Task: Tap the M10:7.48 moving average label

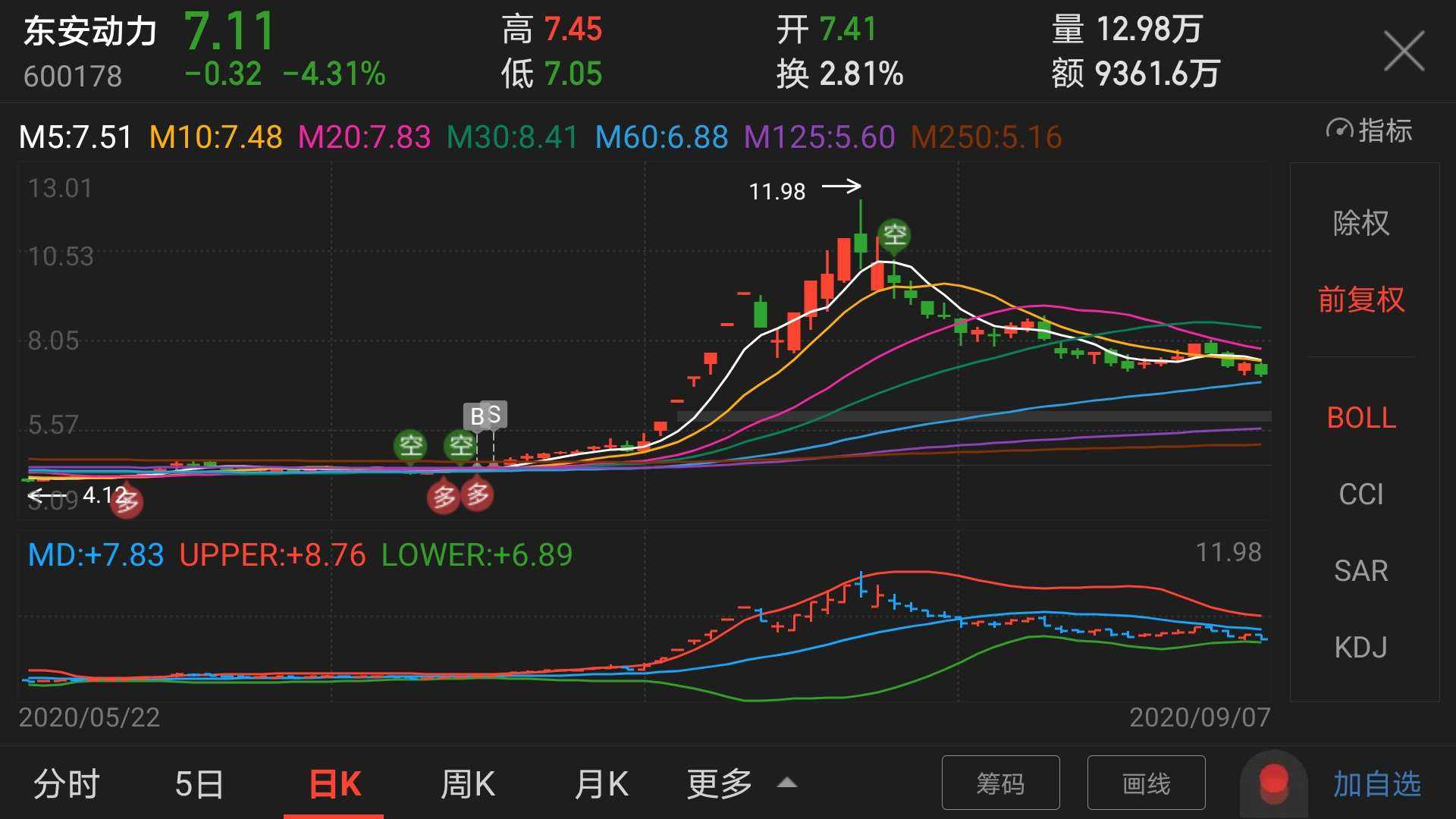Action: pos(215,137)
